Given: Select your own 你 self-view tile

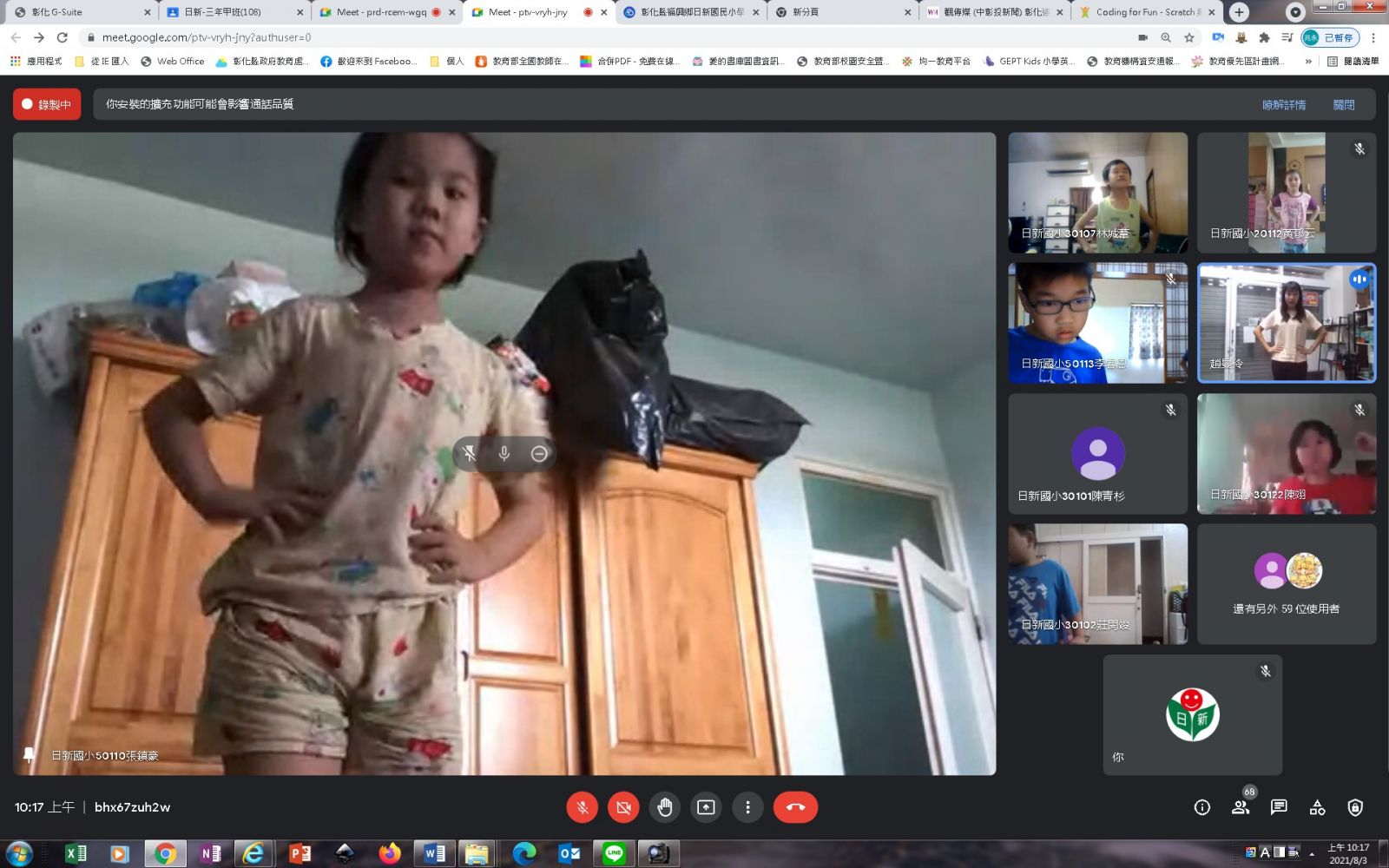Looking at the screenshot, I should pyautogui.click(x=1193, y=714).
